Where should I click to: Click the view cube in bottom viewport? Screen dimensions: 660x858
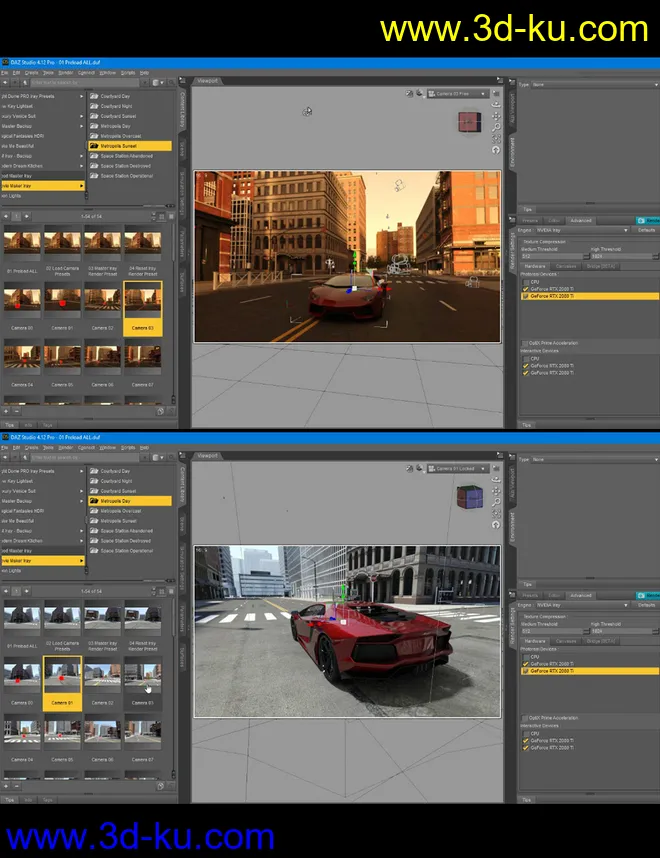468,497
